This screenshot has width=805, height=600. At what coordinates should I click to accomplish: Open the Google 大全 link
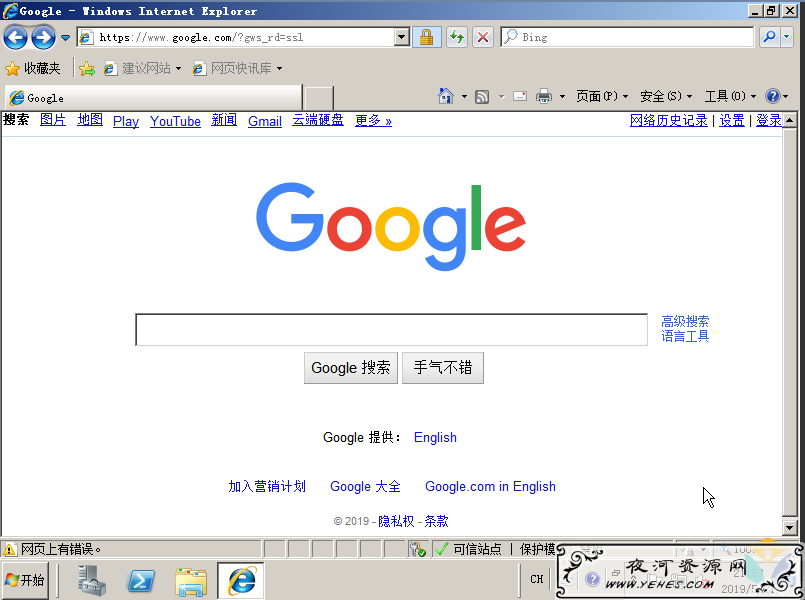pos(365,486)
